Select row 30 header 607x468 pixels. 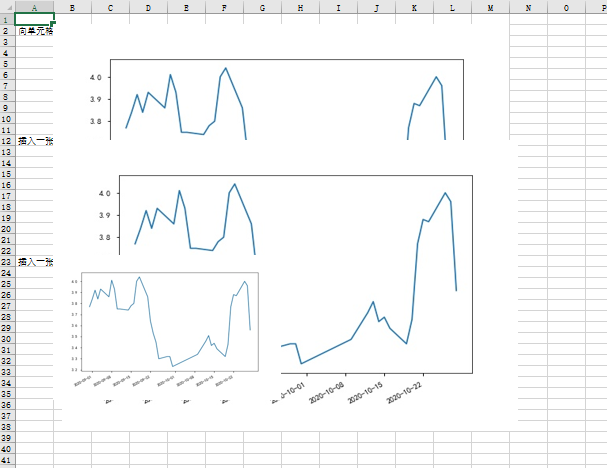click(7, 339)
